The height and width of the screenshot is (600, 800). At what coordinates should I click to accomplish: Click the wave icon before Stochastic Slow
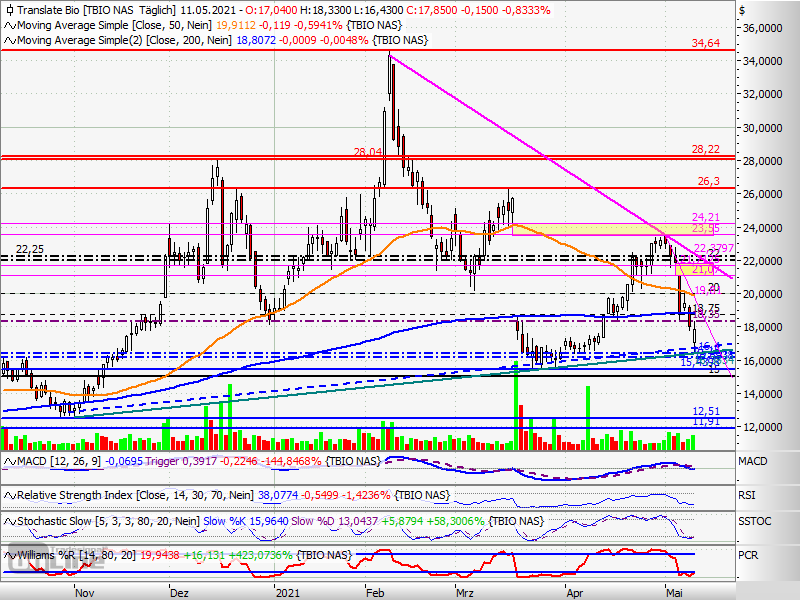(x=10, y=521)
